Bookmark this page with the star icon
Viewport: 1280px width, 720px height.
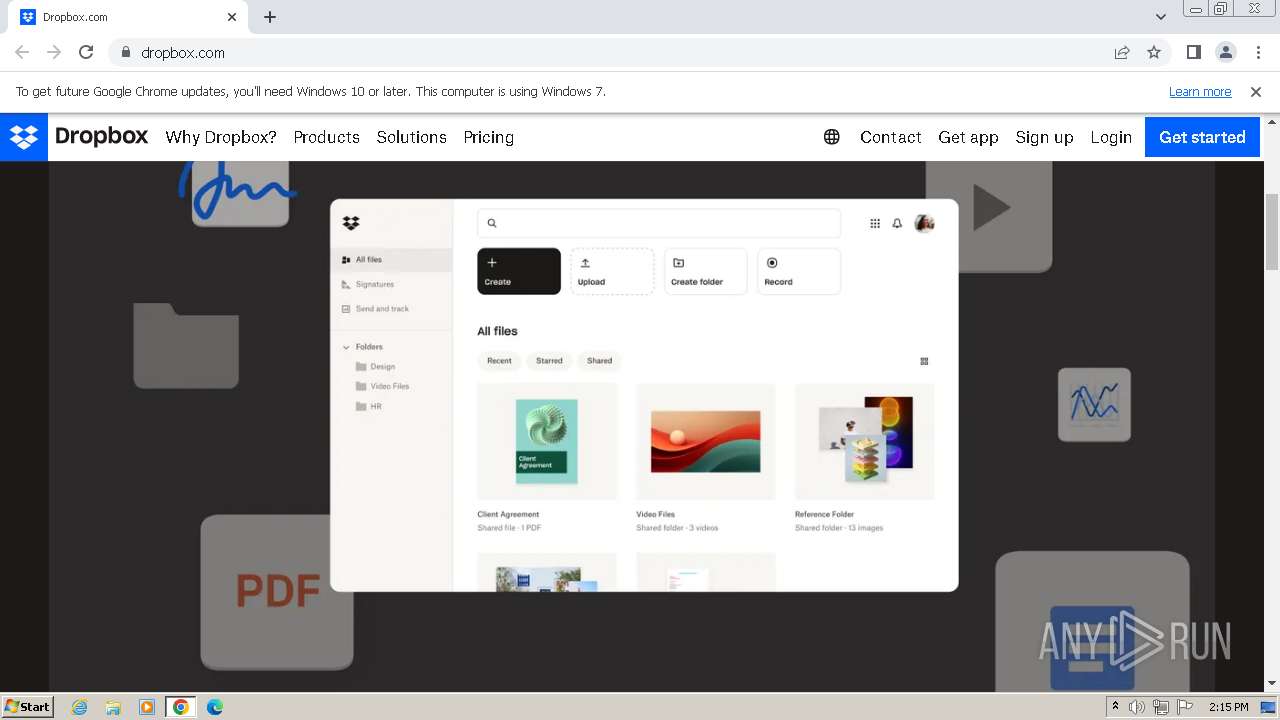[1154, 52]
